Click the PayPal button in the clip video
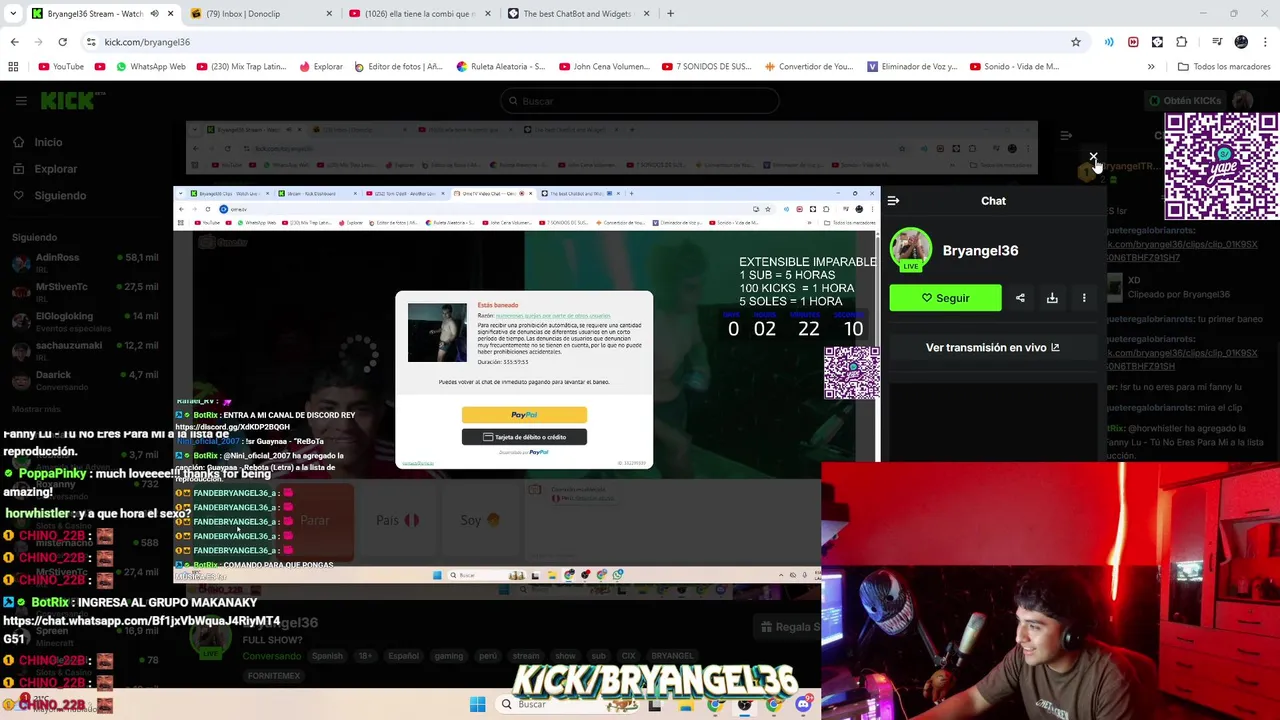This screenshot has height=720, width=1280. [x=524, y=414]
